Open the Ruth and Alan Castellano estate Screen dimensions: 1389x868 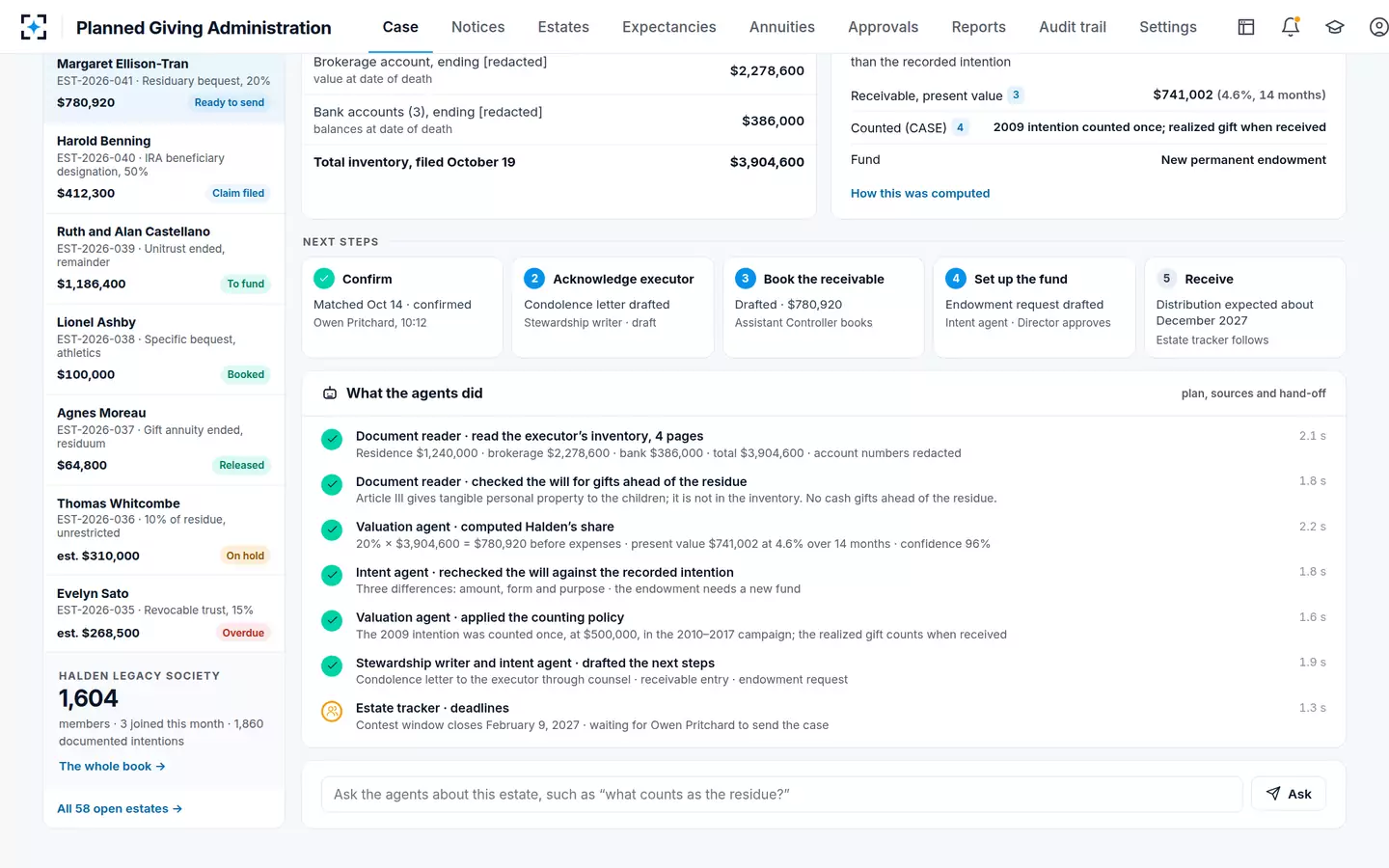(164, 258)
